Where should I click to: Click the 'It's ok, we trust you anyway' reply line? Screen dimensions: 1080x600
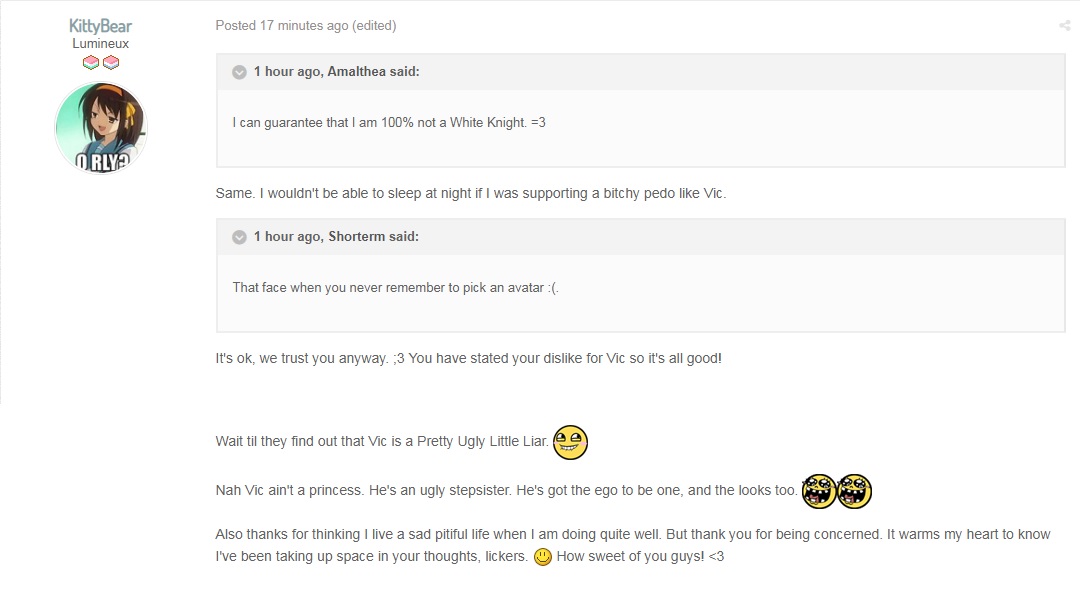[x=468, y=358]
